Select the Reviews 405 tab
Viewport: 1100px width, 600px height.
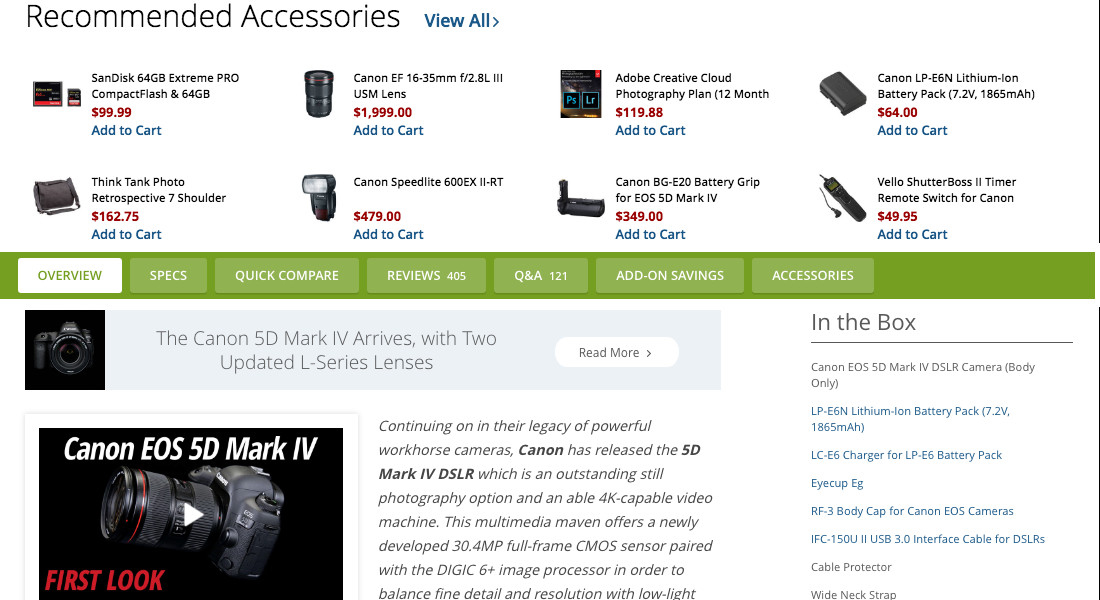(426, 275)
